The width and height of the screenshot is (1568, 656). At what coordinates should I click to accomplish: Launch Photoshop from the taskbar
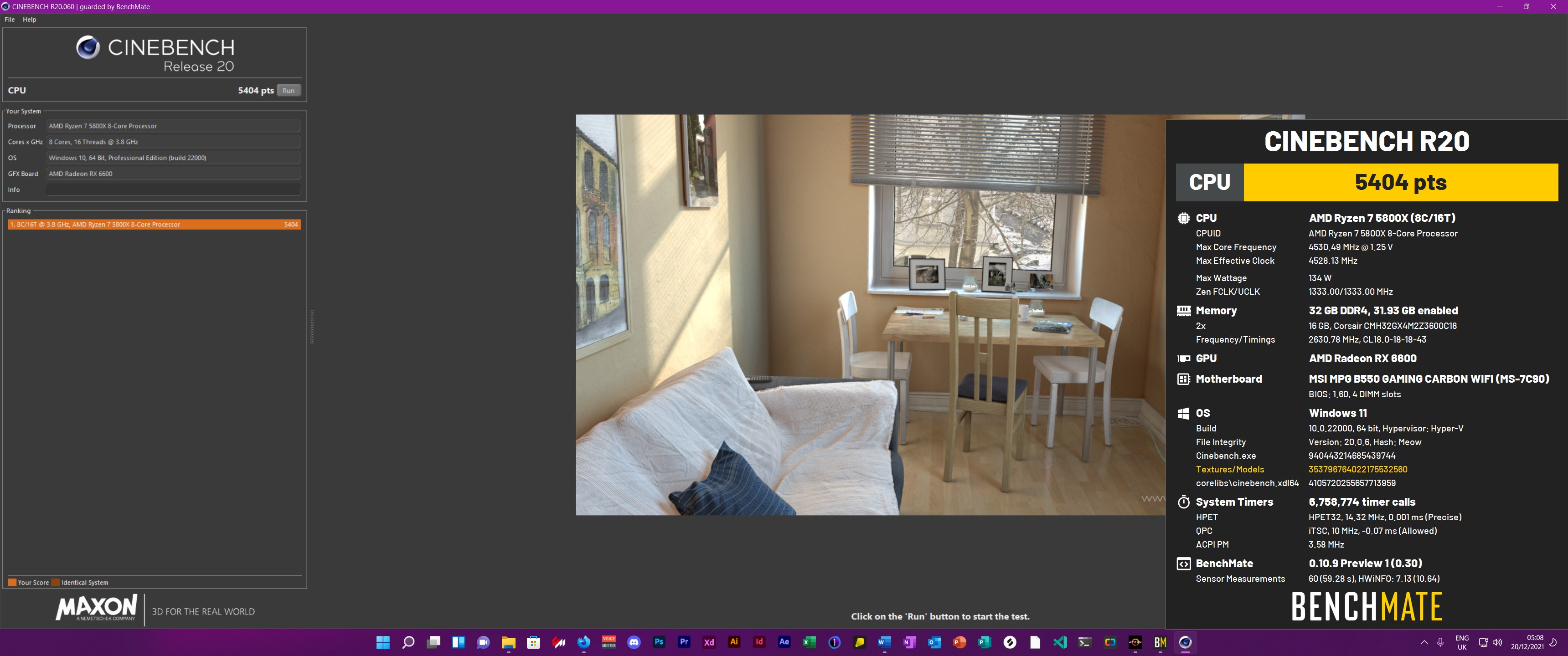point(659,642)
